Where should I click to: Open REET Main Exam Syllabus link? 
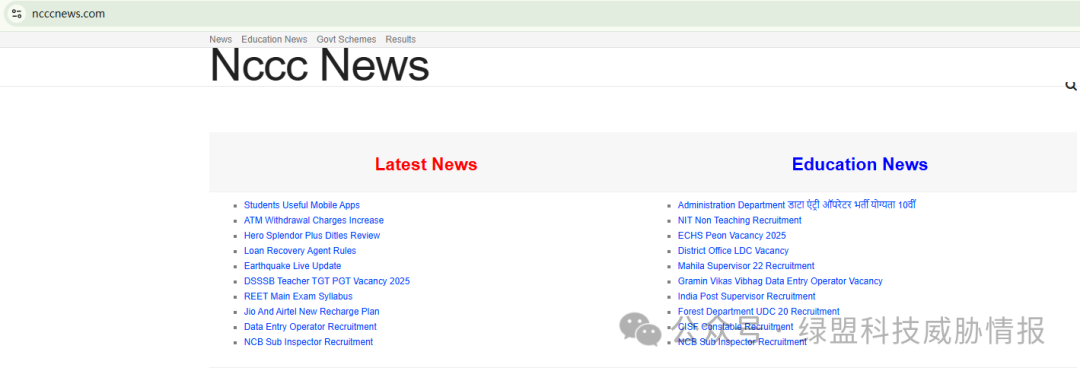(x=298, y=296)
